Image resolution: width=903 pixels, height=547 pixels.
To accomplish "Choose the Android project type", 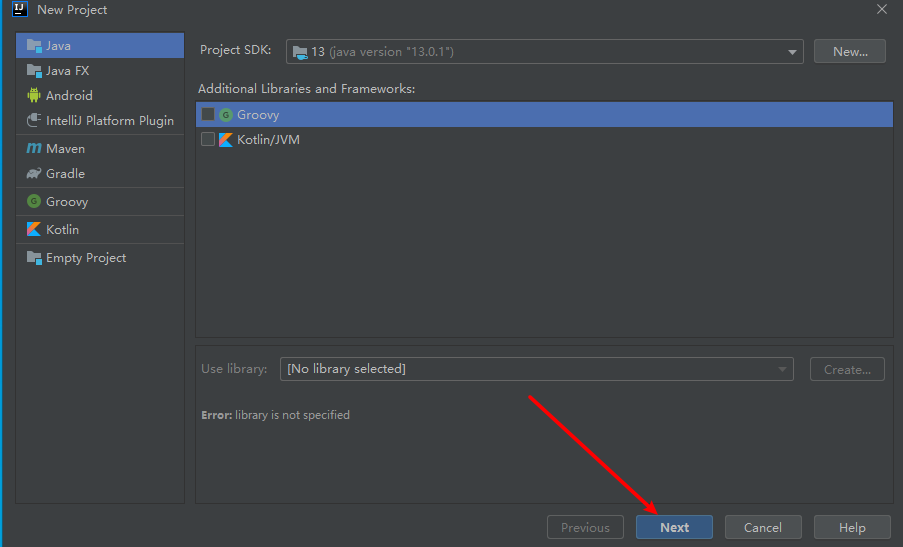I will [100, 96].
